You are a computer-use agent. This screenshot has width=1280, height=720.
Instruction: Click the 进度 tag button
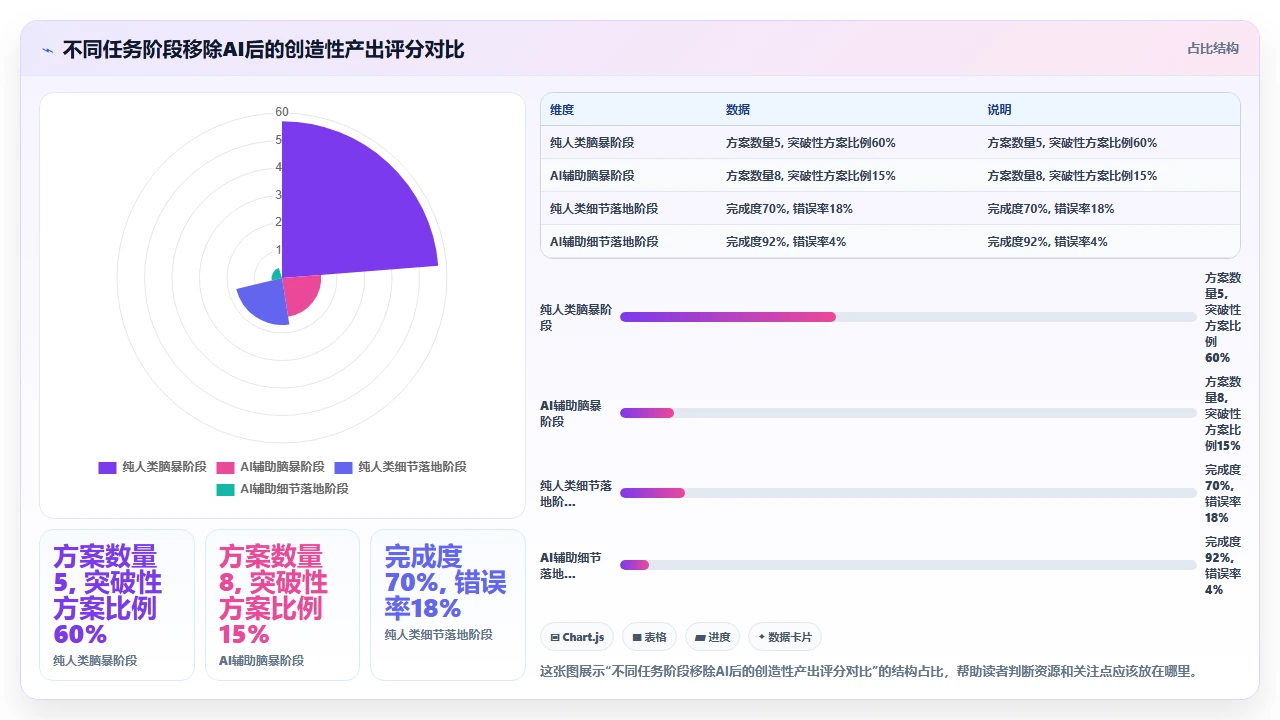coord(713,637)
